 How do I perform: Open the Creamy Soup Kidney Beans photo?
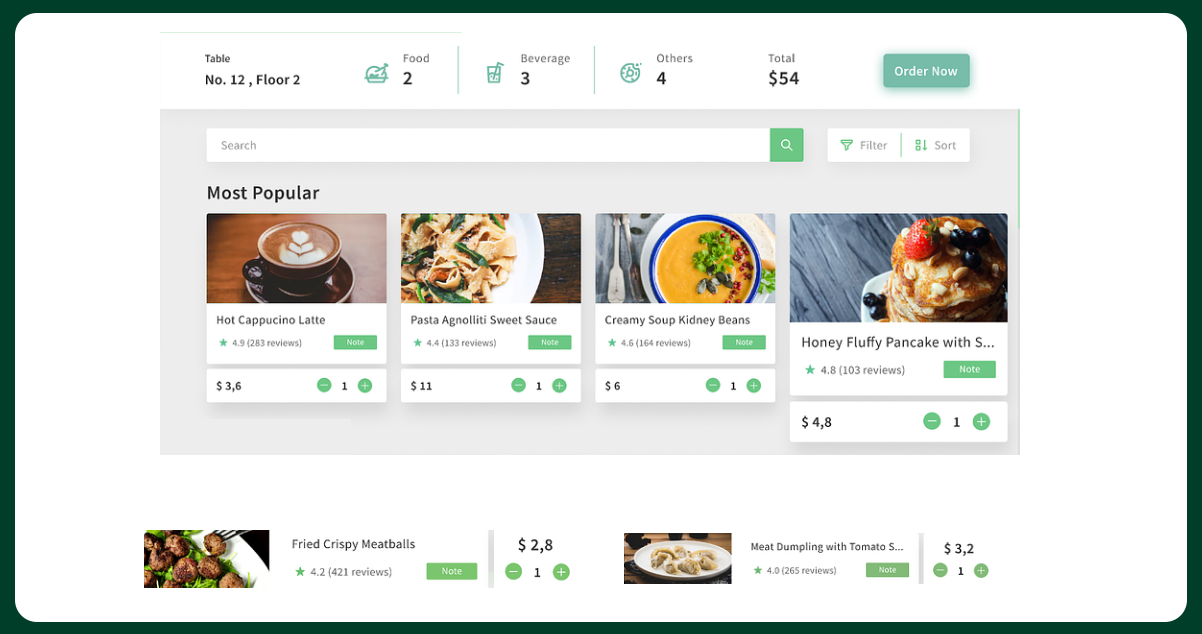coord(685,258)
